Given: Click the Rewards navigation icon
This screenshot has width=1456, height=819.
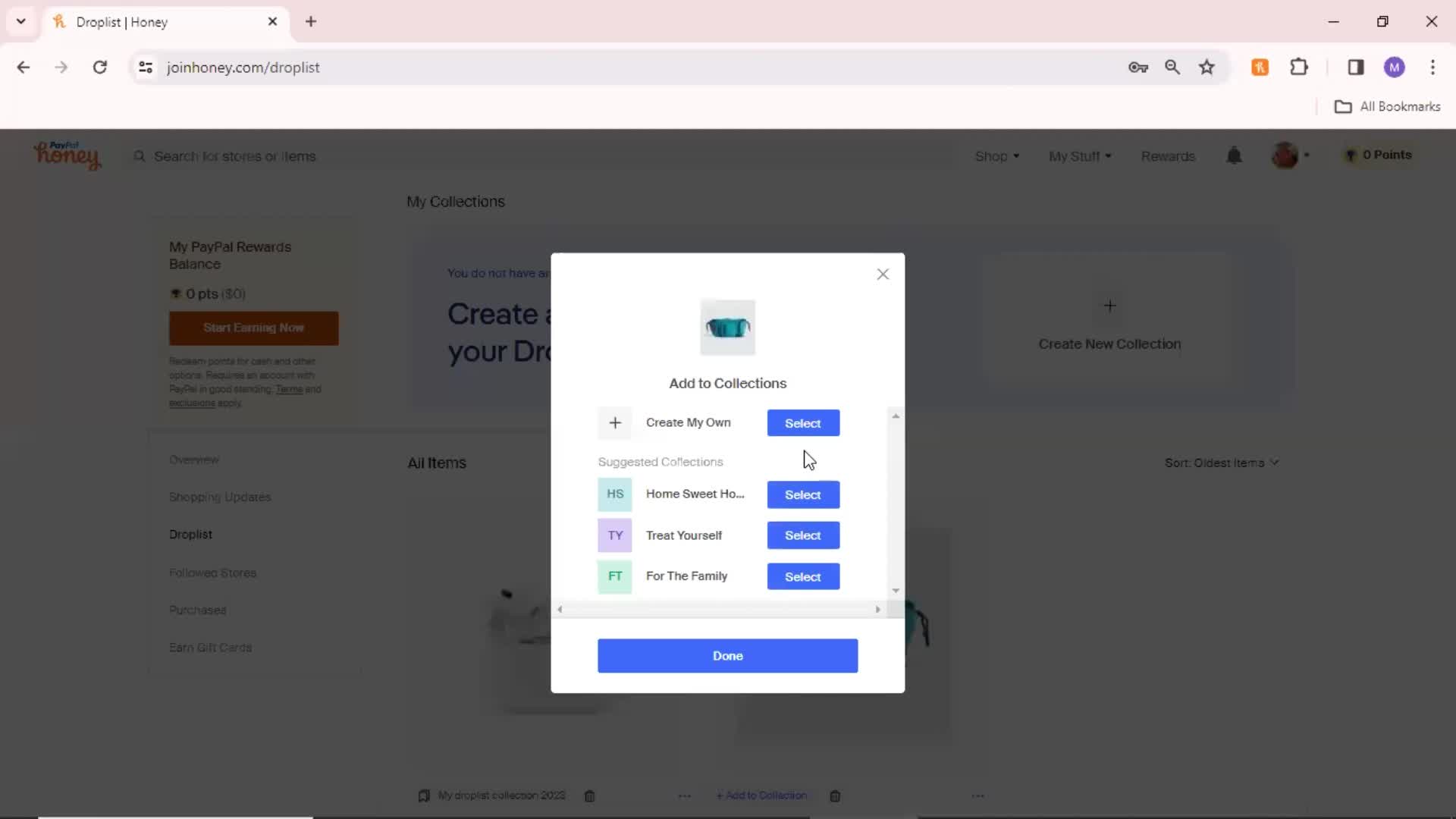Looking at the screenshot, I should (x=1167, y=155).
